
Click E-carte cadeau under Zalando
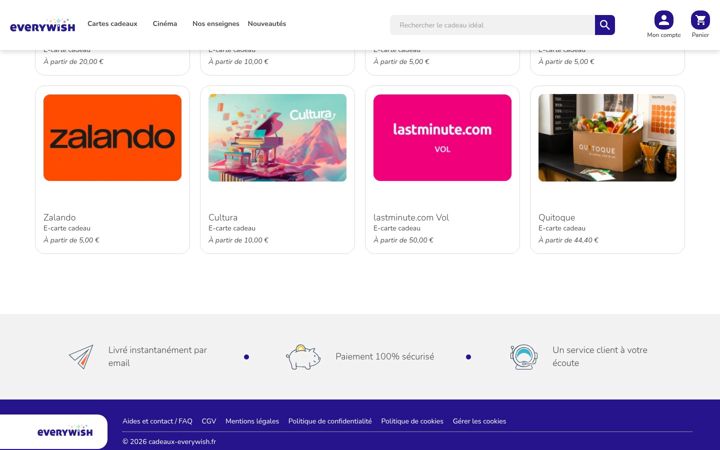(67, 228)
